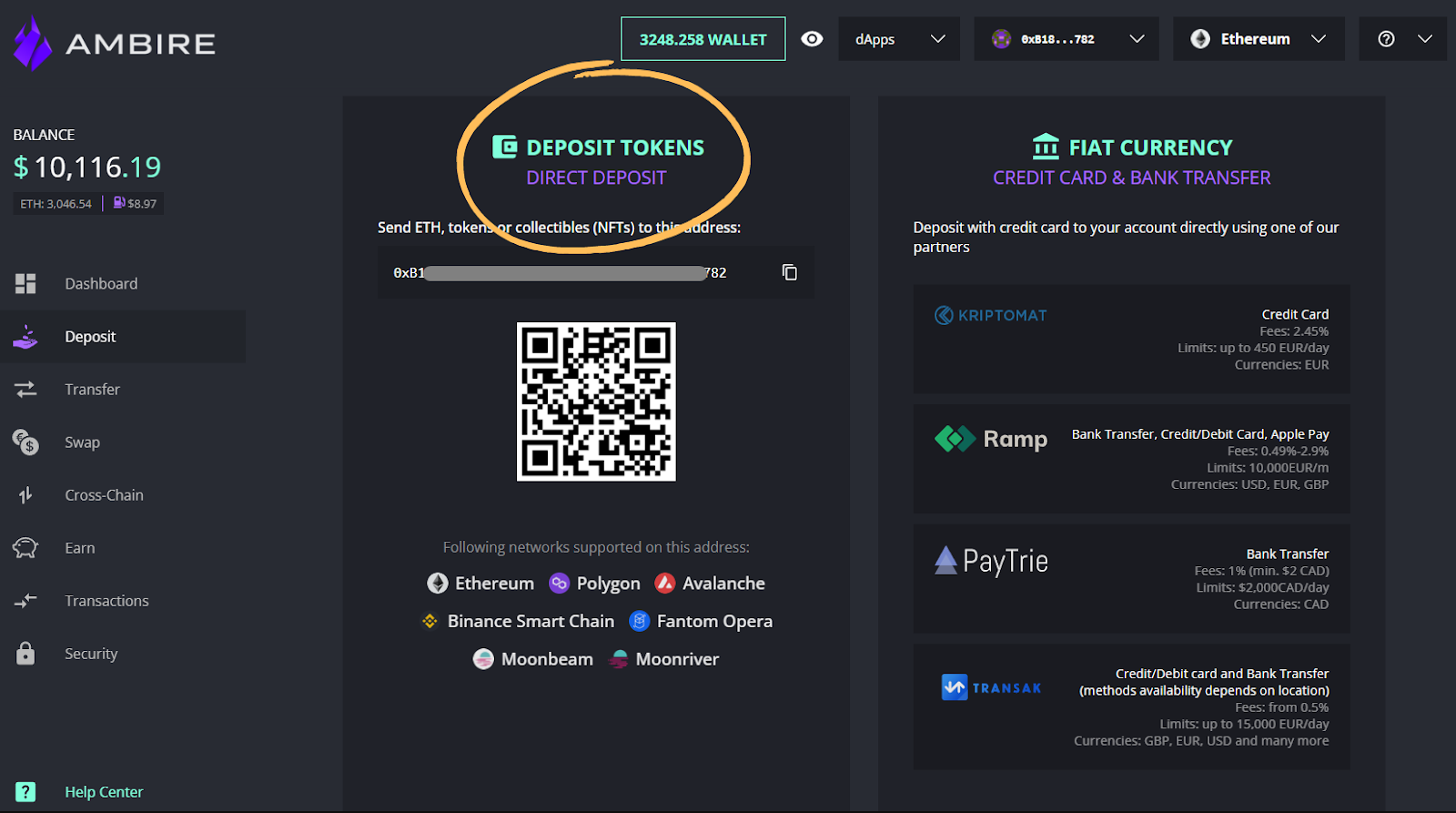The image size is (1456, 813).
Task: Click the Kriptomat logo
Action: [x=990, y=315]
